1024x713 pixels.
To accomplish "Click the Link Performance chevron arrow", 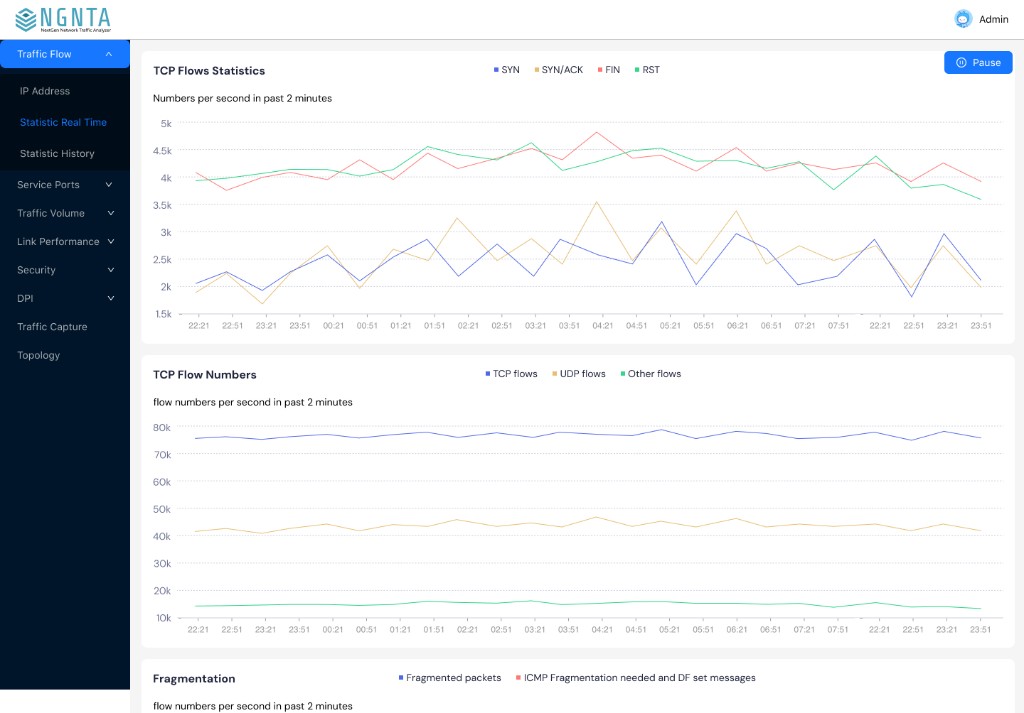I will point(110,242).
